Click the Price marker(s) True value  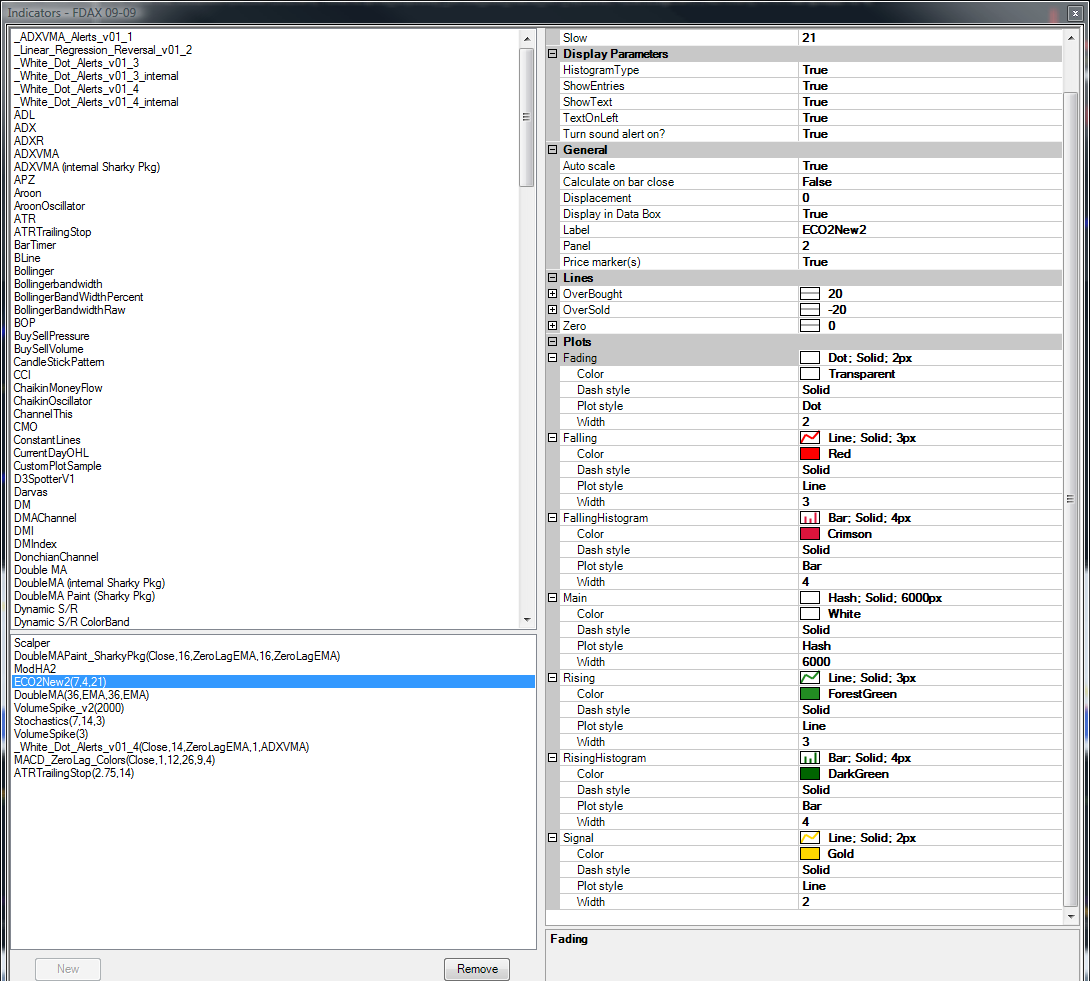point(930,261)
